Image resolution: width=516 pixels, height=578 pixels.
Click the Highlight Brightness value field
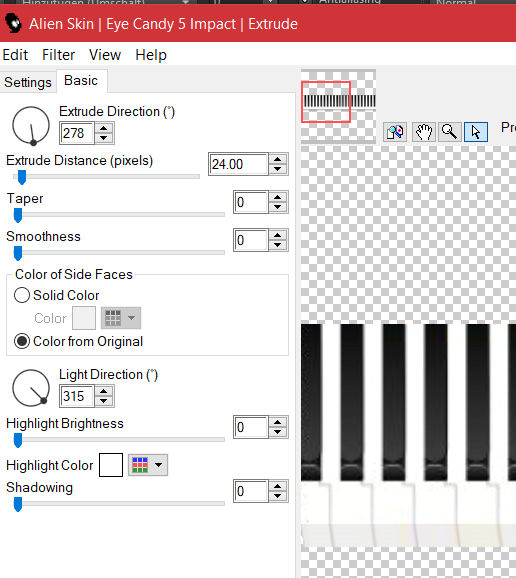pos(251,427)
